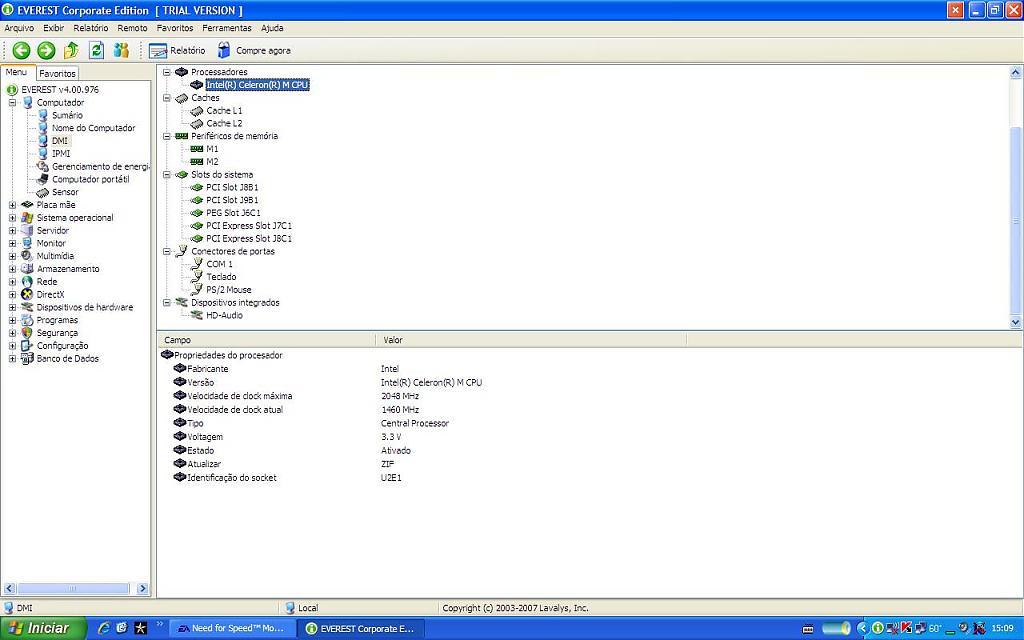The height and width of the screenshot is (640, 1024).
Task: Select EVEREST v4.00.976 root item
Action: tap(60, 89)
